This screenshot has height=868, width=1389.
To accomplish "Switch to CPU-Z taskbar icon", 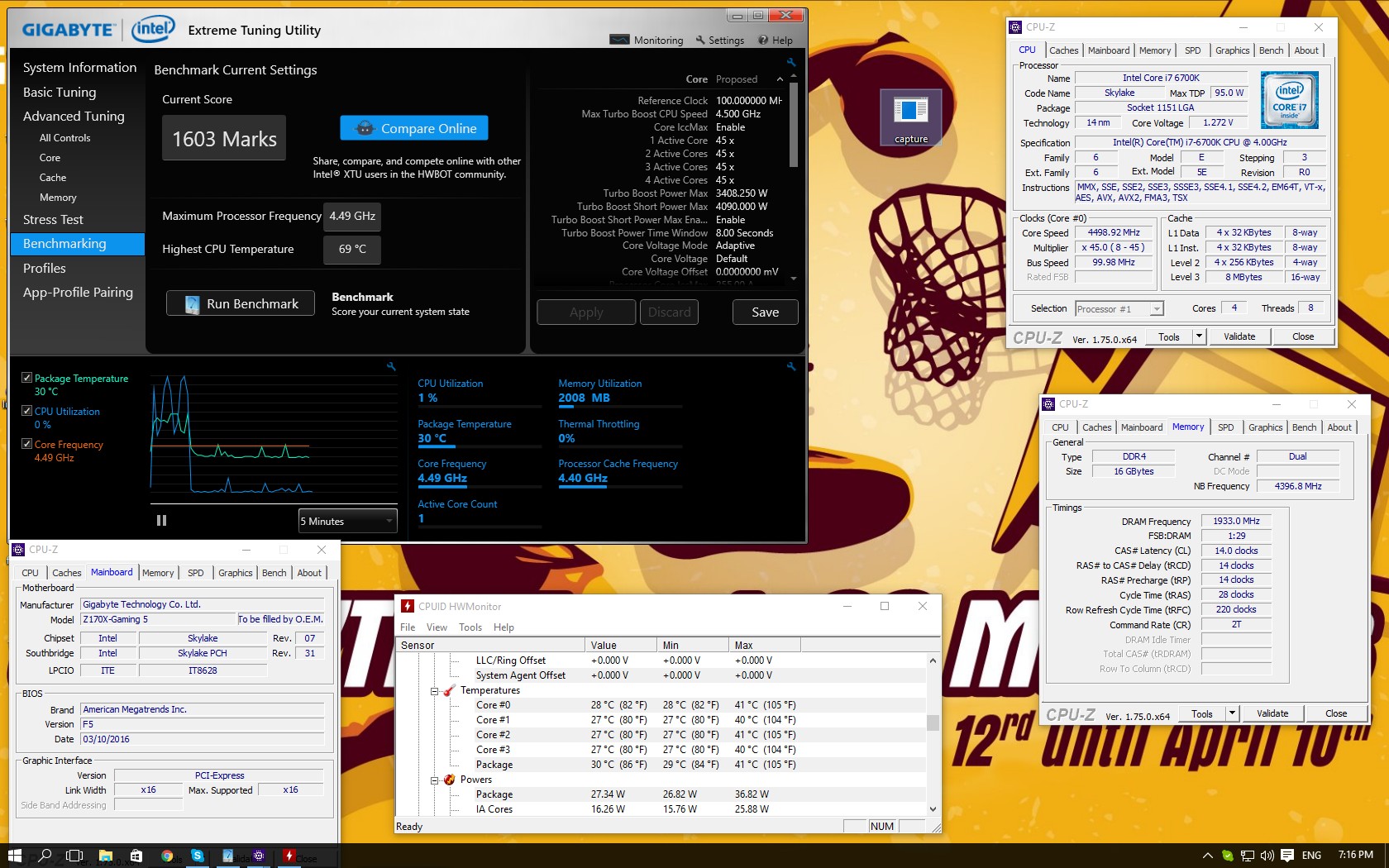I will click(259, 856).
